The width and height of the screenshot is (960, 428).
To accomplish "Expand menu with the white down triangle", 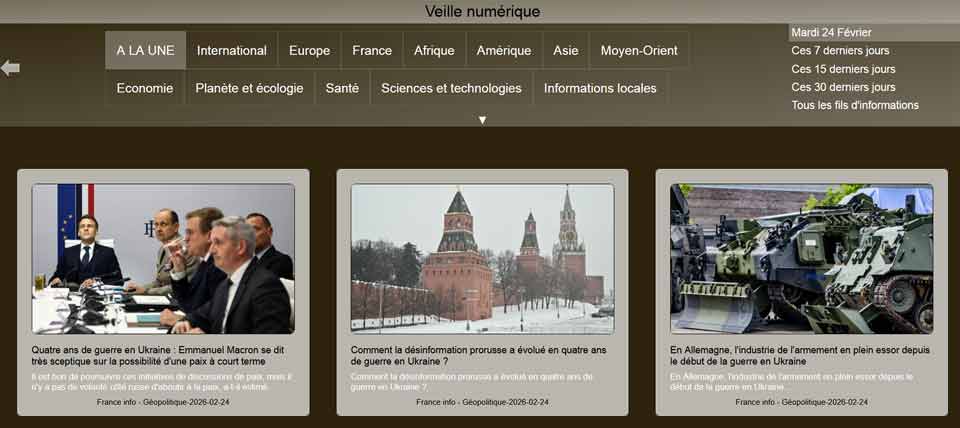I will tap(482, 120).
